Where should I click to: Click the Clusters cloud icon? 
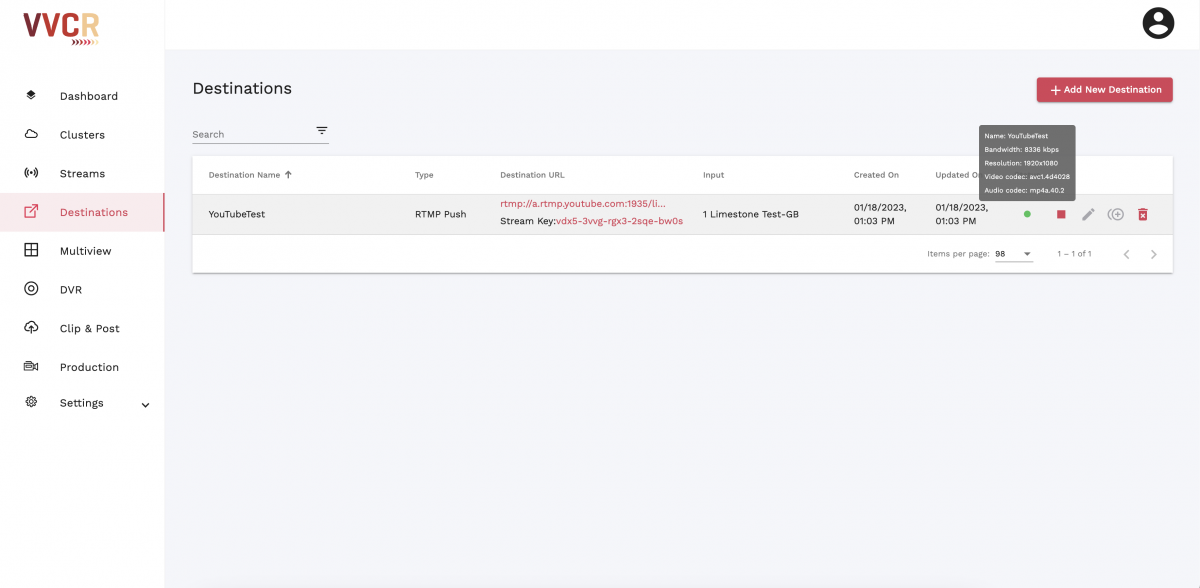point(31,134)
